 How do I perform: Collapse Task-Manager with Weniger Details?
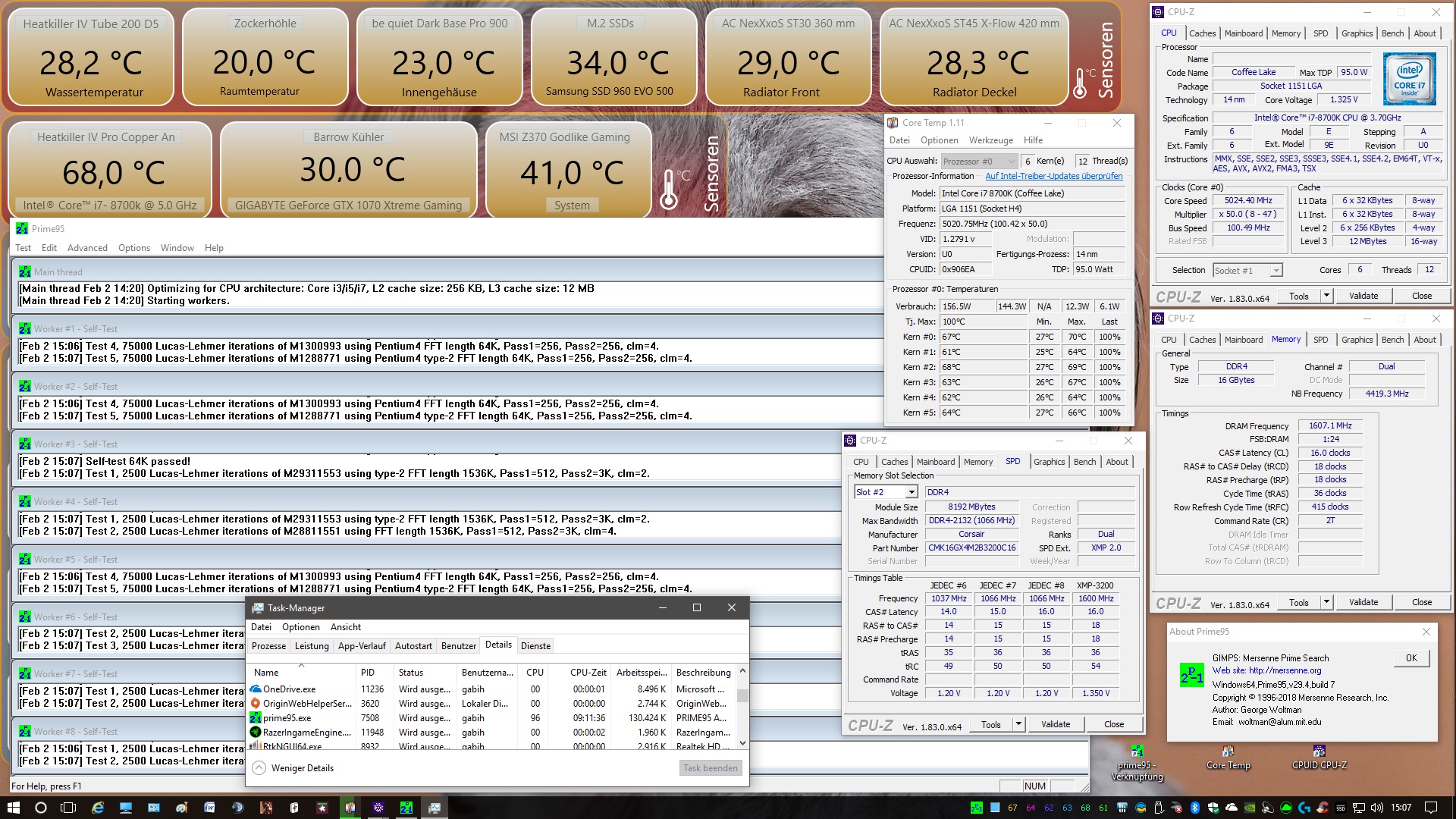tap(302, 768)
